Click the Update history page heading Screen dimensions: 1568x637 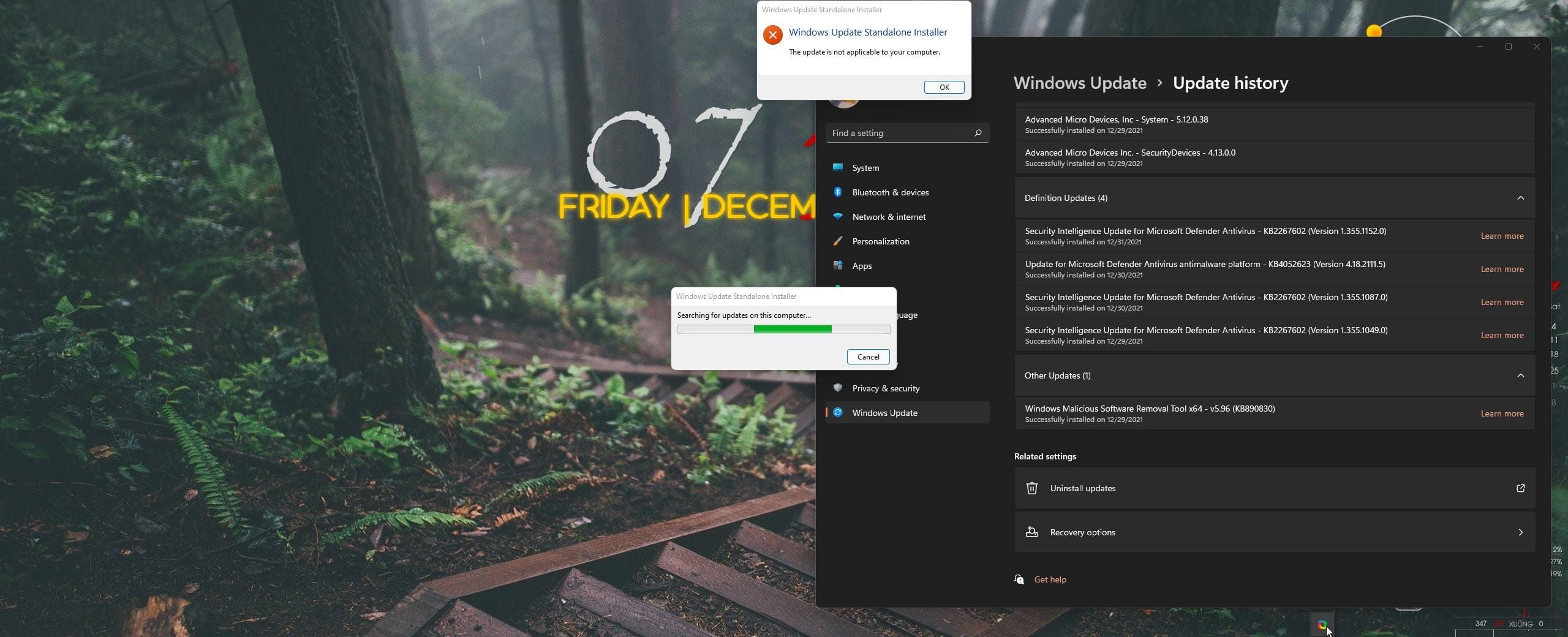coord(1230,83)
